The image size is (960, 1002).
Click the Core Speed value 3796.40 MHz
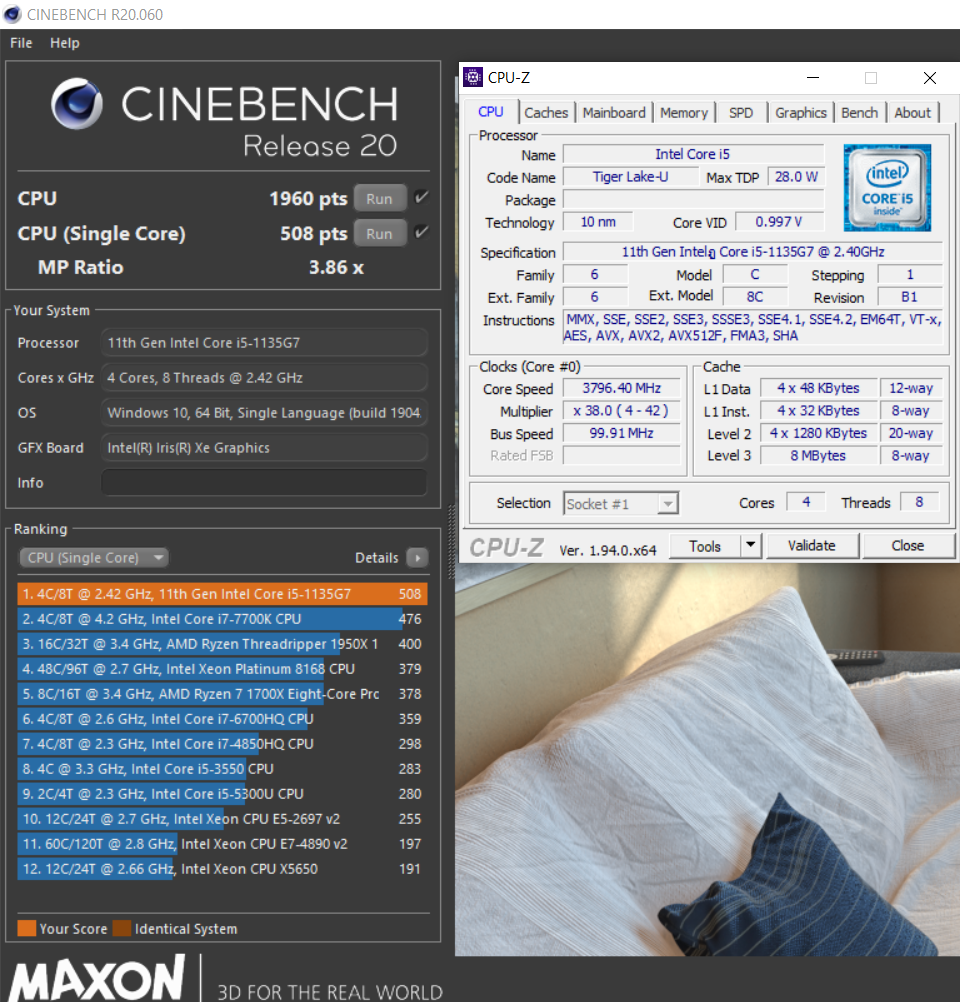click(x=621, y=389)
